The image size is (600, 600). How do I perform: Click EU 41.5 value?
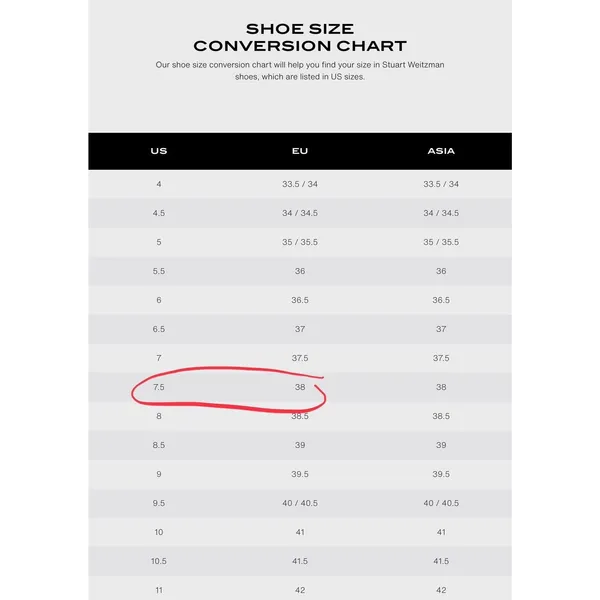pyautogui.click(x=300, y=561)
